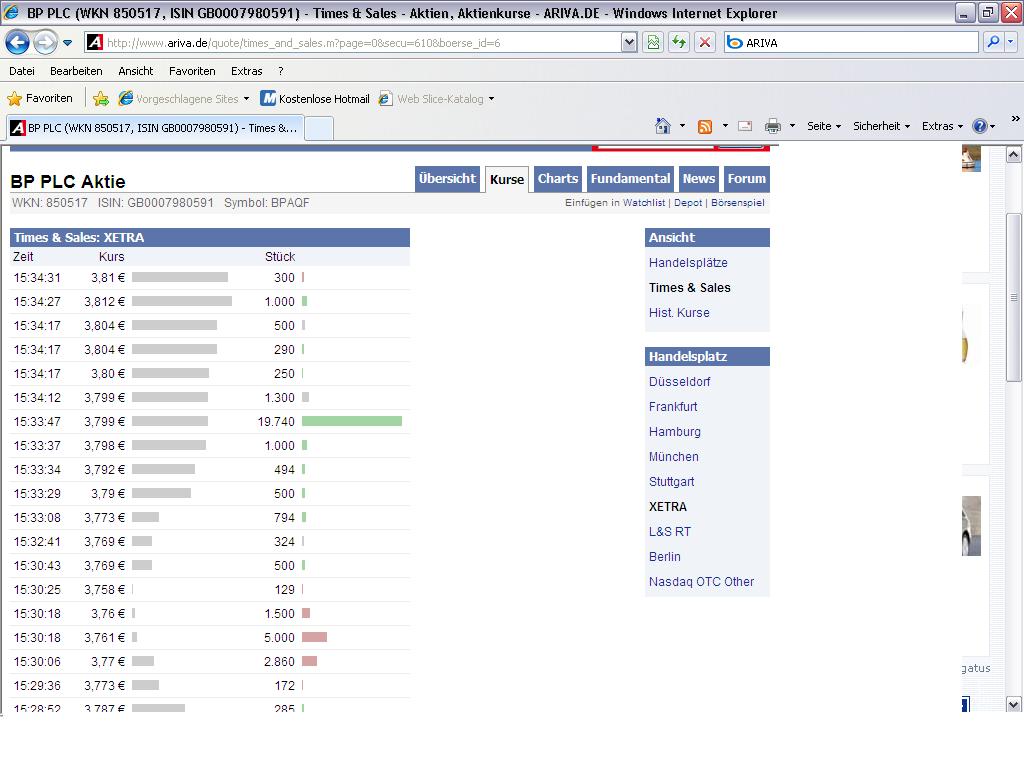Switch to the Kurse tab
This screenshot has height=768, width=1024.
pyautogui.click(x=507, y=180)
